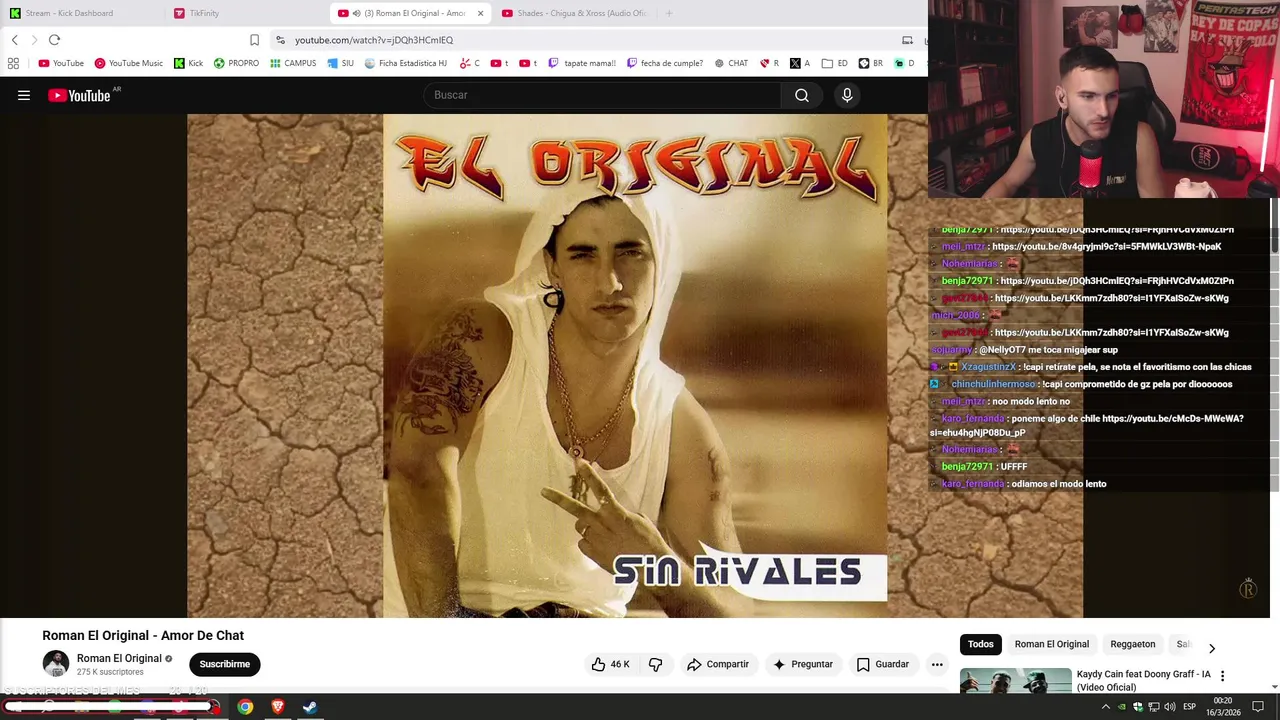Open the Kaydy Cain feat Doony Graff thumbnail

1015,680
